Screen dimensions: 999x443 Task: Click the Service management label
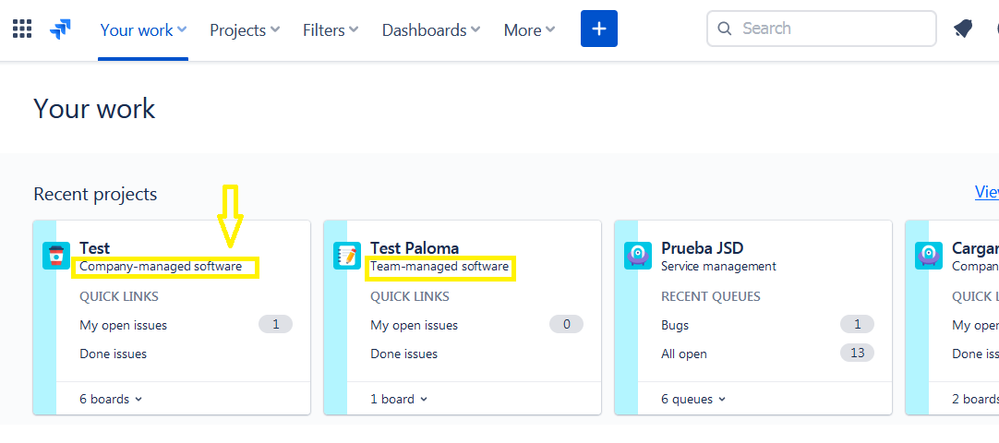point(719,266)
